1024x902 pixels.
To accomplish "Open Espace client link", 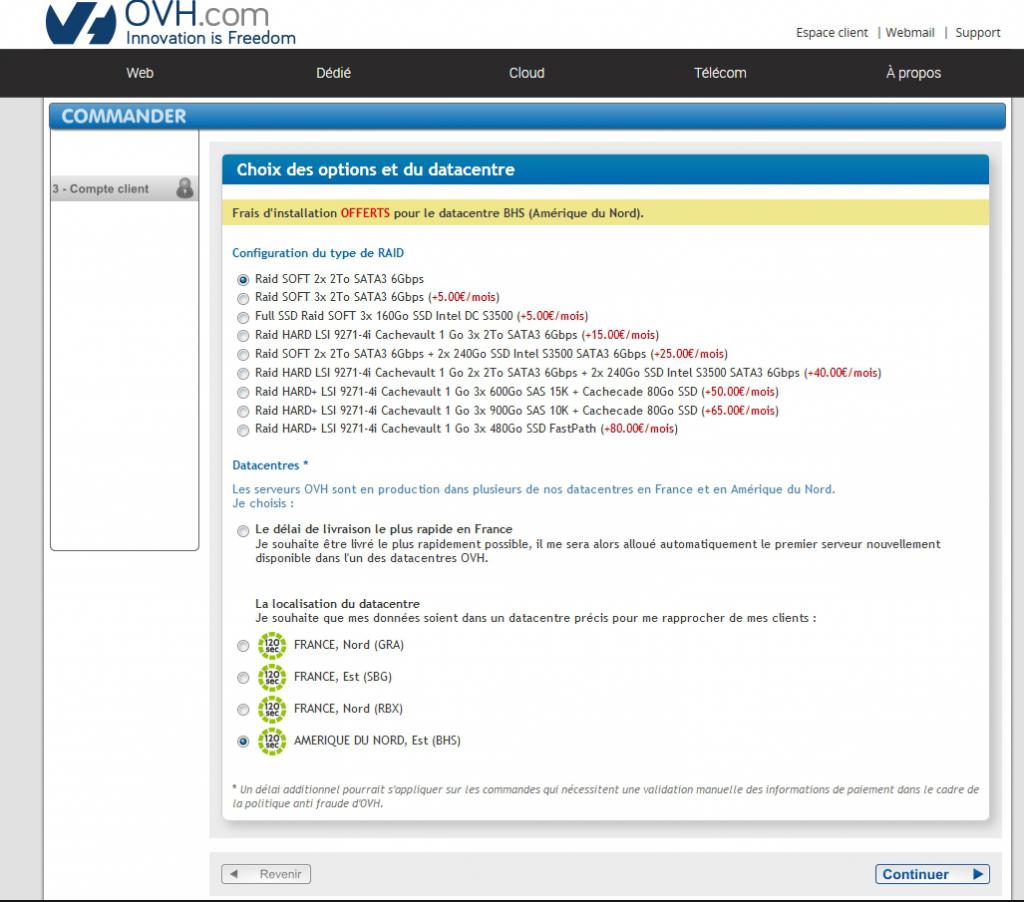I will click(831, 33).
